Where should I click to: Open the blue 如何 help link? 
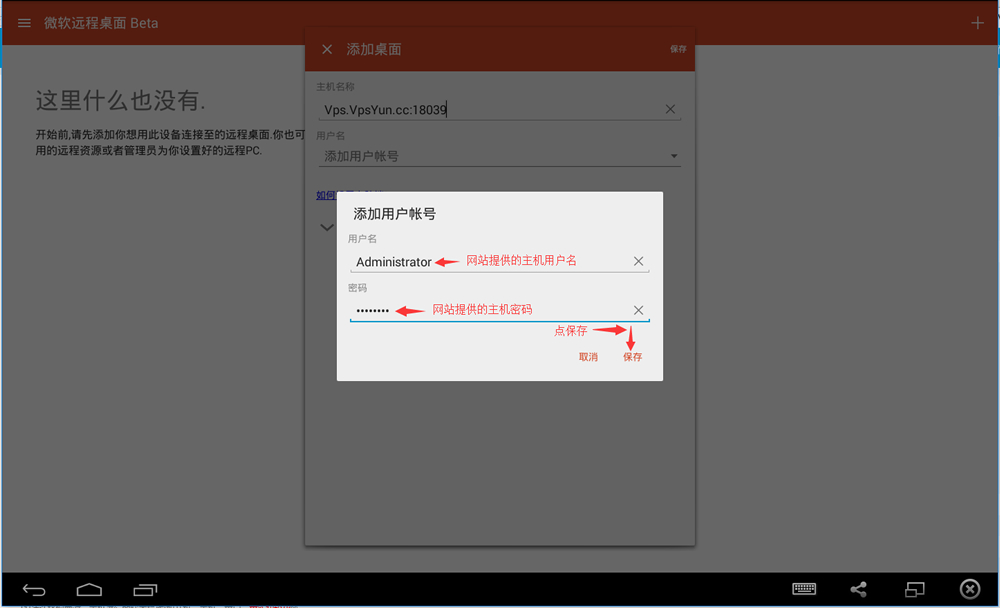(326, 195)
